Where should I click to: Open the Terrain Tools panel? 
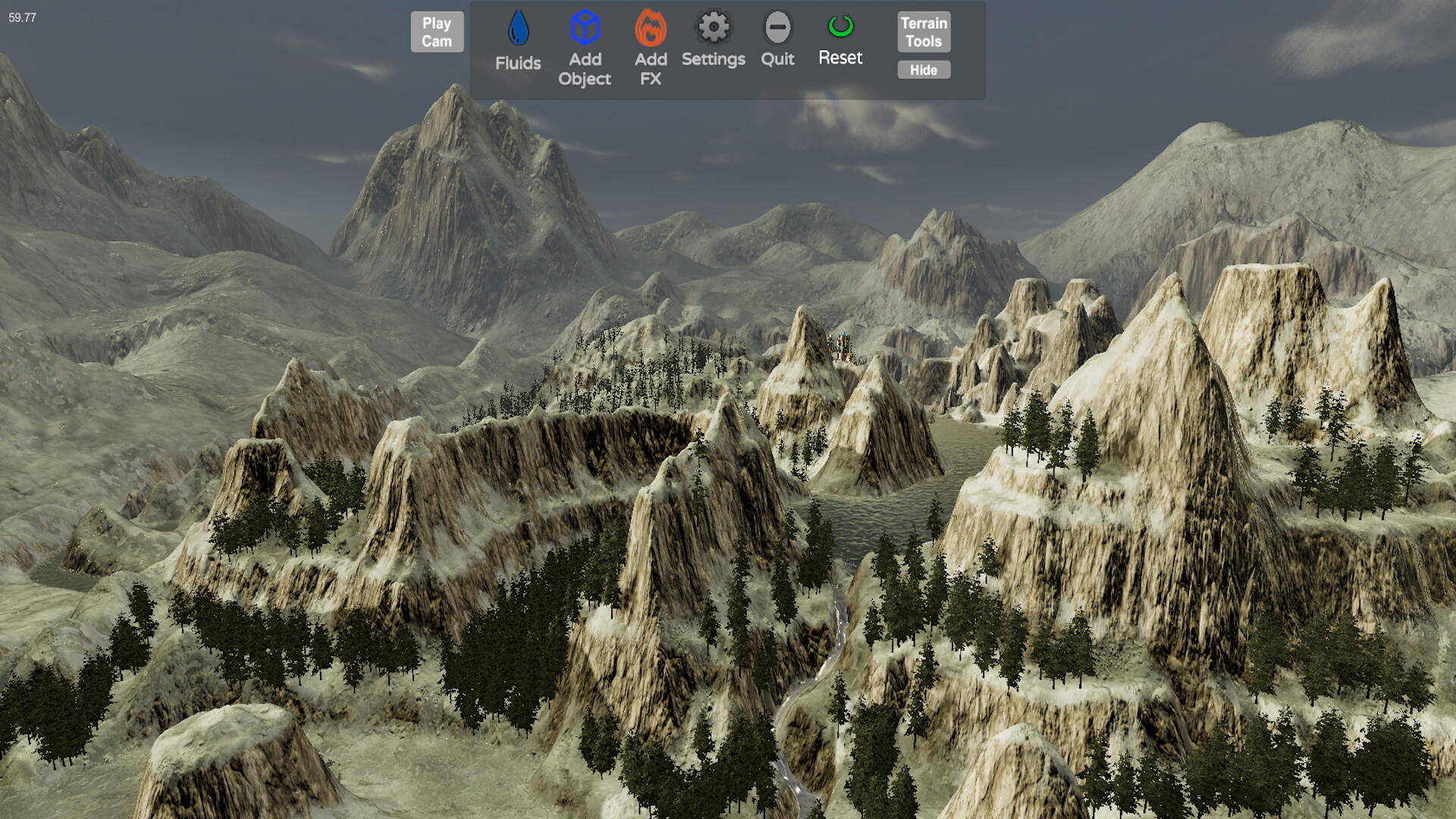coord(923,30)
